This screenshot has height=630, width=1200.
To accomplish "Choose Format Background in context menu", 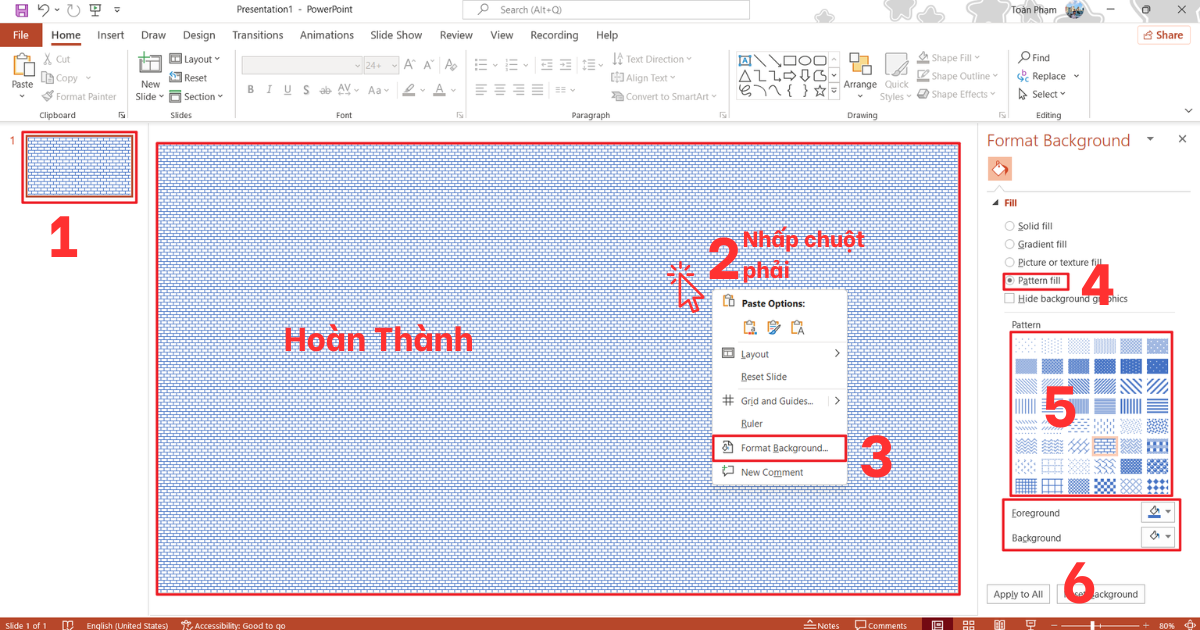I will click(x=779, y=448).
